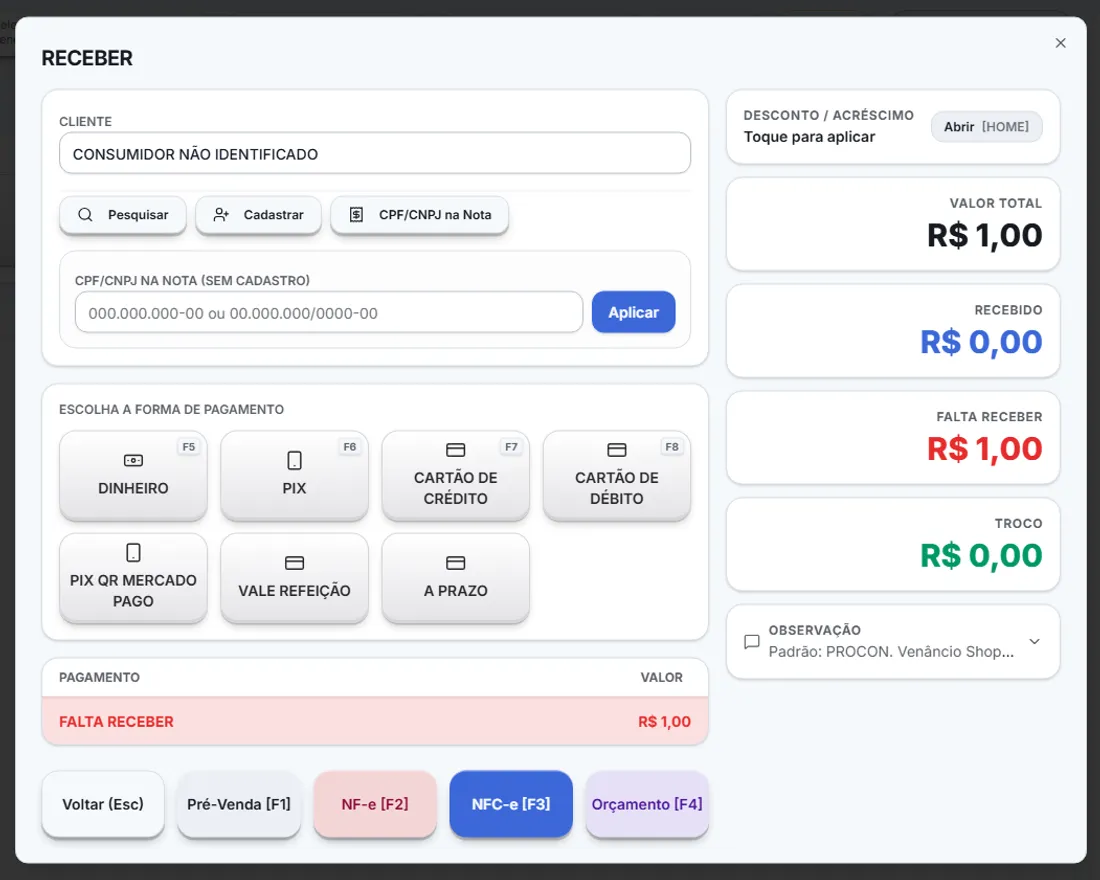1100x880 pixels.
Task: Click the F8 badge on CARTÃO DE DÉBITO
Action: pyautogui.click(x=672, y=447)
